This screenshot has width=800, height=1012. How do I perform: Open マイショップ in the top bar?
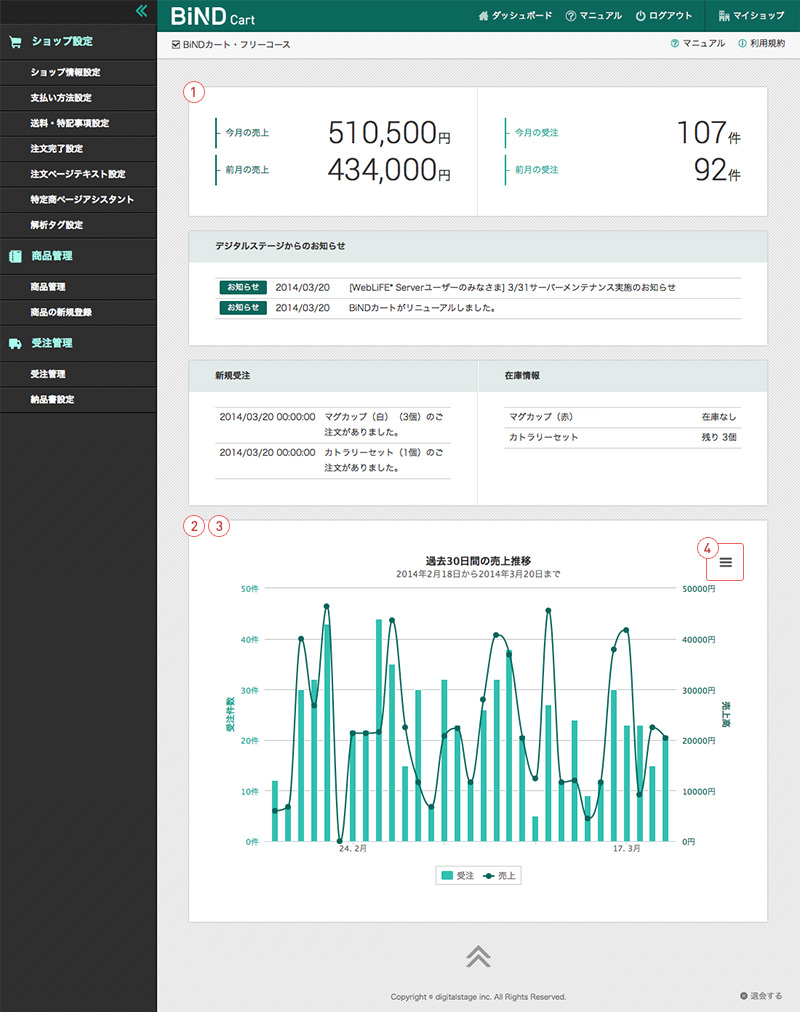click(x=752, y=16)
